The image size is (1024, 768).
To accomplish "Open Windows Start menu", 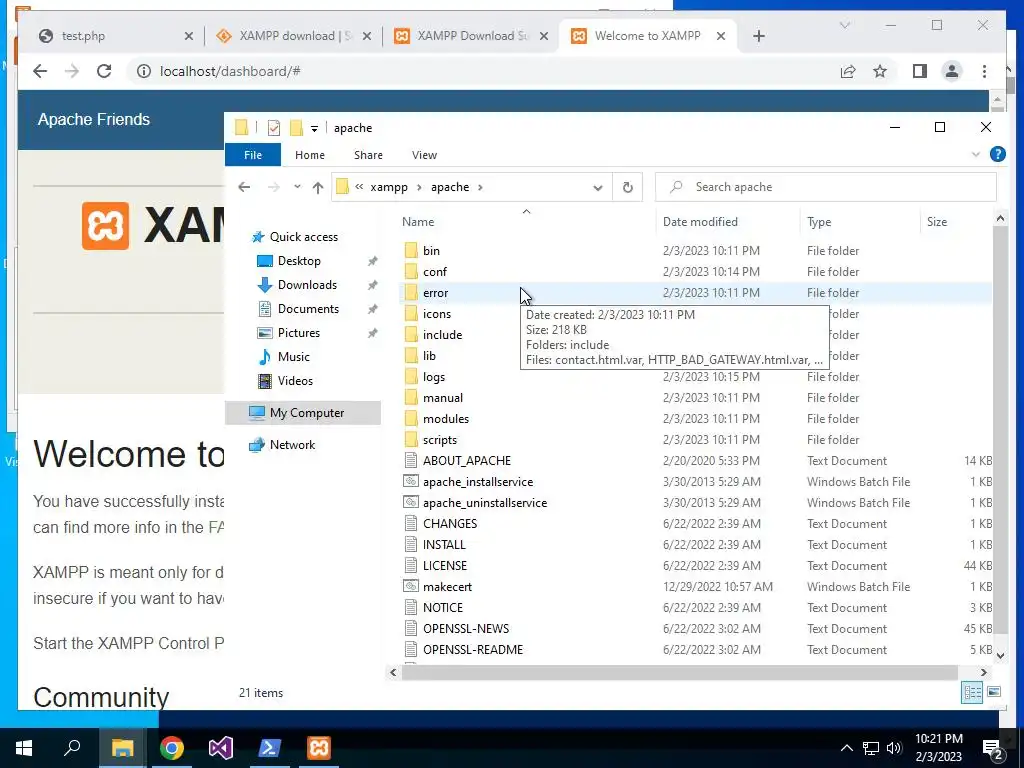I will pyautogui.click(x=24, y=748).
